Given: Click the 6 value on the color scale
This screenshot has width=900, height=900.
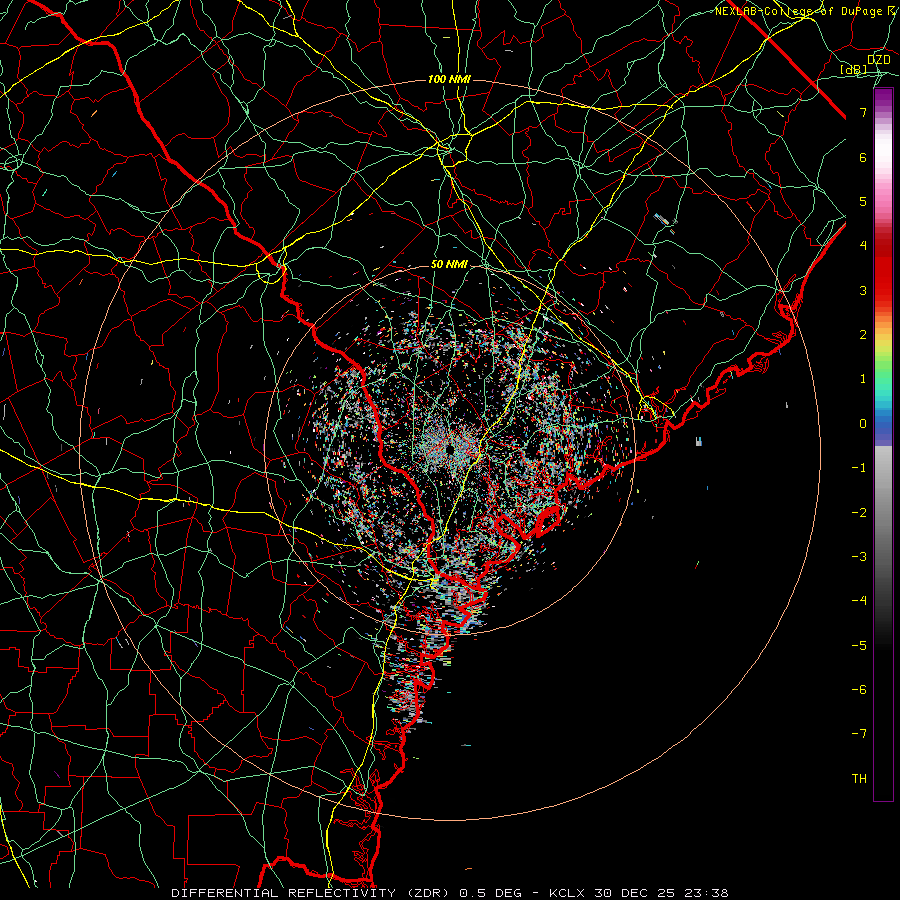Looking at the screenshot, I should (x=863, y=157).
